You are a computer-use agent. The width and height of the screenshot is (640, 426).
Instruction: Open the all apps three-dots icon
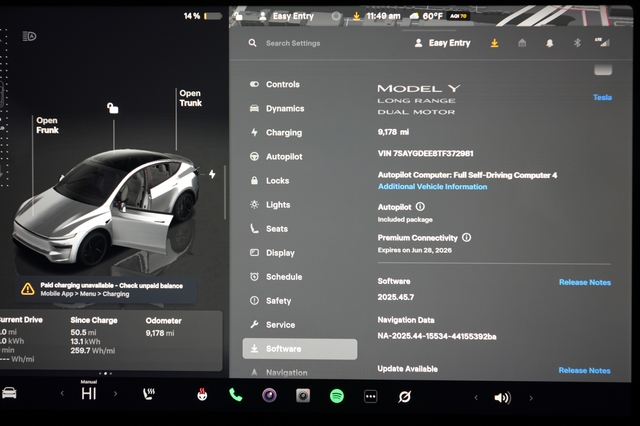tap(371, 396)
